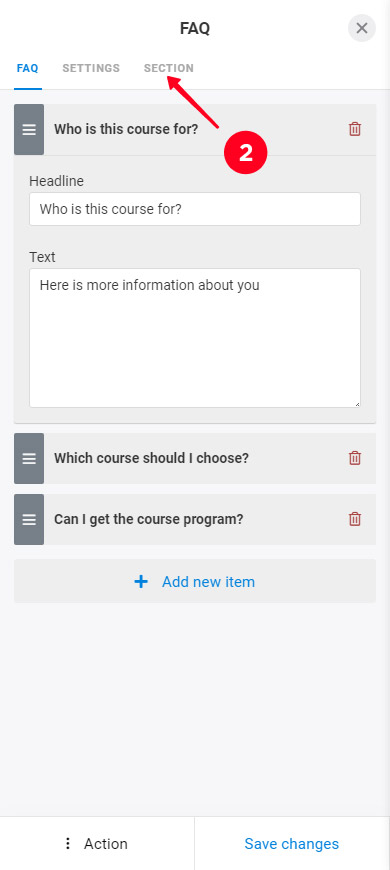This screenshot has height=870, width=390.
Task: Grab the drag handle of 'Who is this course for?'
Action: coord(29,130)
